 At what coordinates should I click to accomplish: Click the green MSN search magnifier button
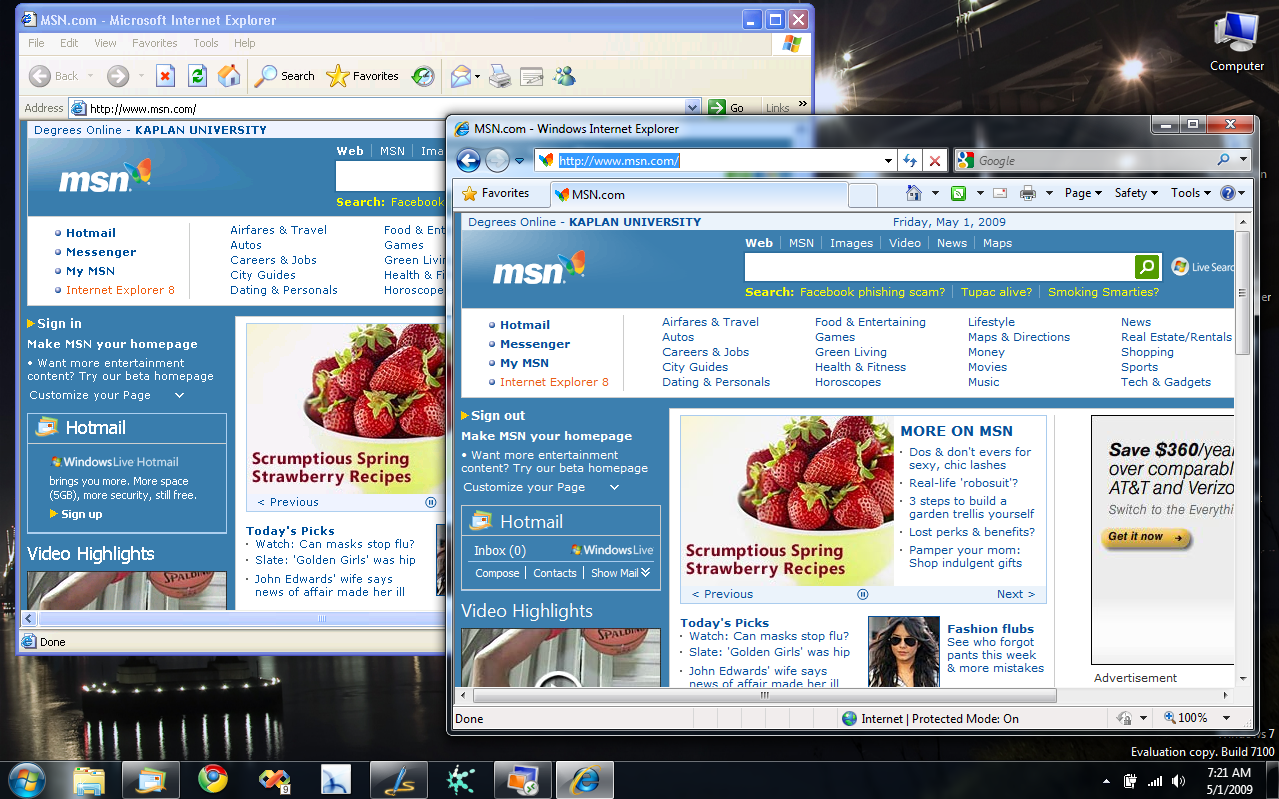1147,267
